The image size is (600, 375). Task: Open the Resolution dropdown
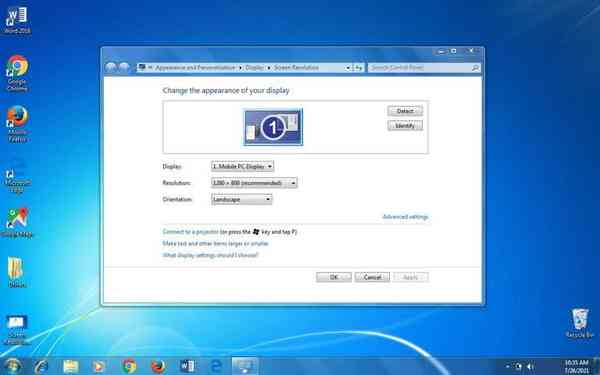(254, 183)
